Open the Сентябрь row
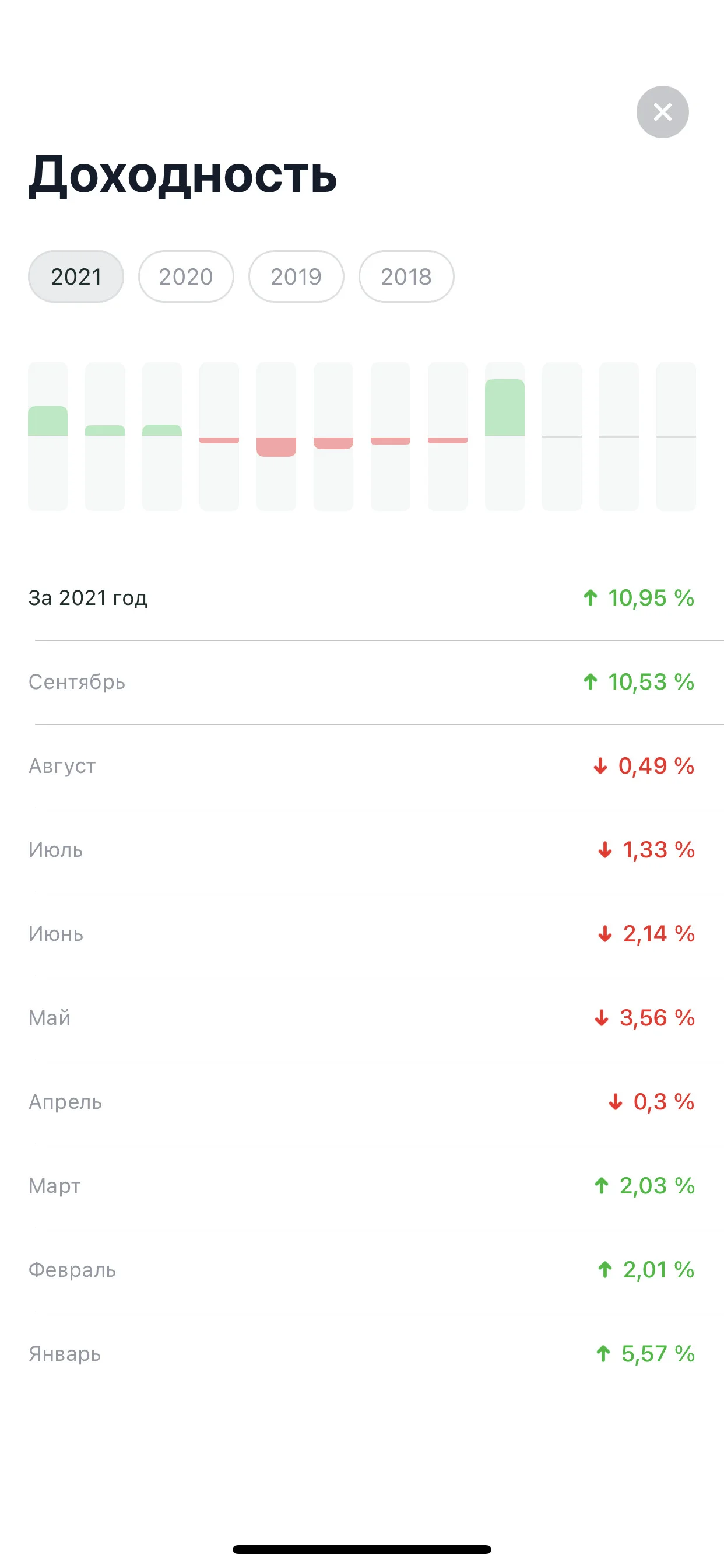Image resolution: width=724 pixels, height=1568 pixels. click(362, 682)
